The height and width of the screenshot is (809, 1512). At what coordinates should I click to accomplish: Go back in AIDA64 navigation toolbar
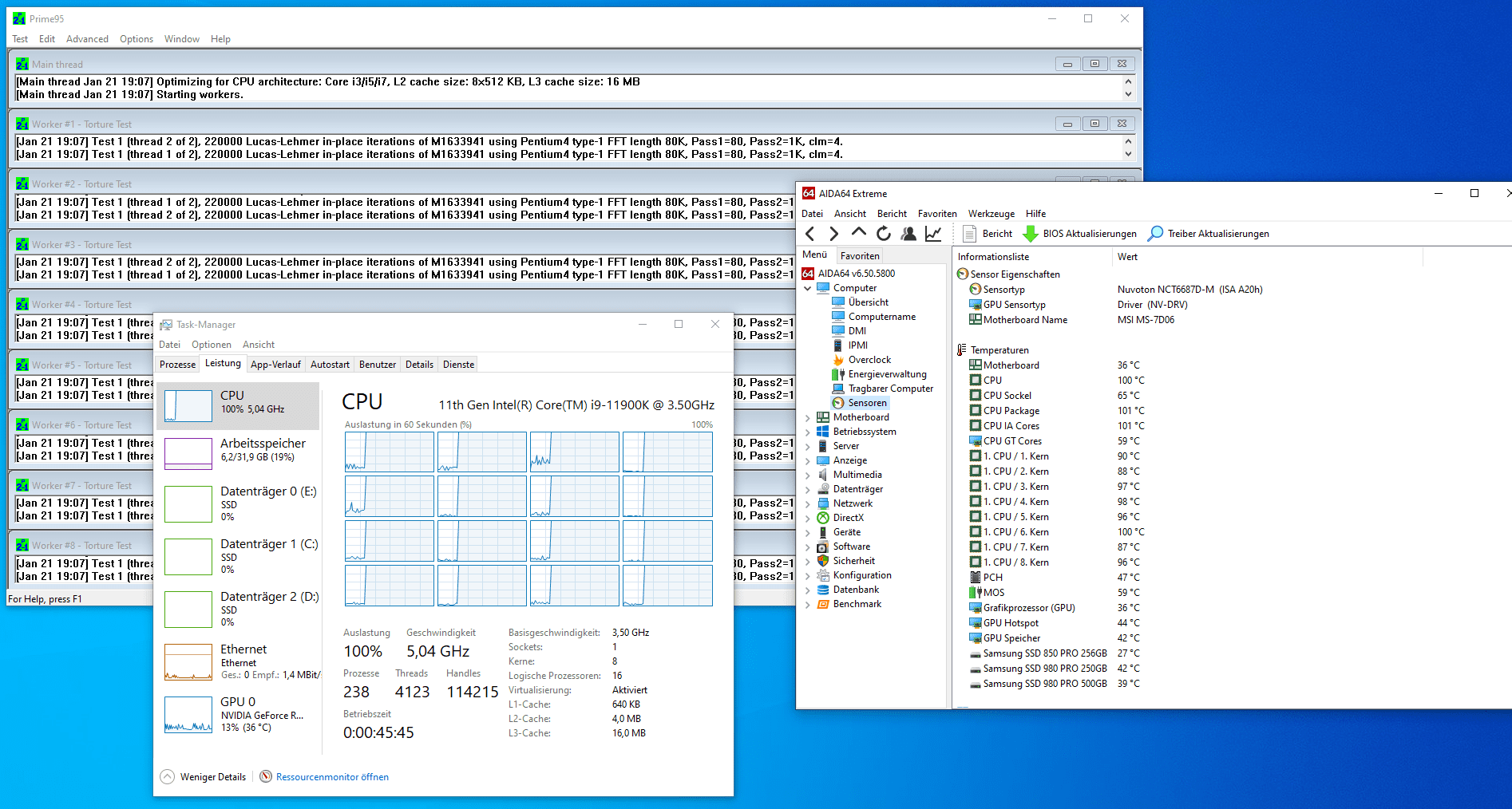pyautogui.click(x=810, y=234)
